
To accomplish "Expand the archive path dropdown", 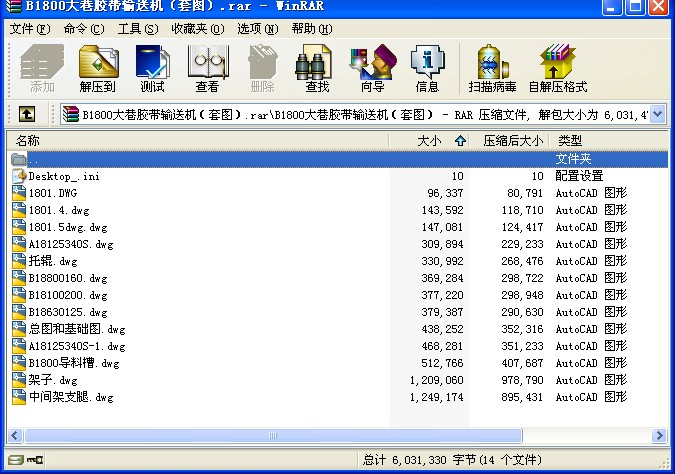I will [x=657, y=114].
